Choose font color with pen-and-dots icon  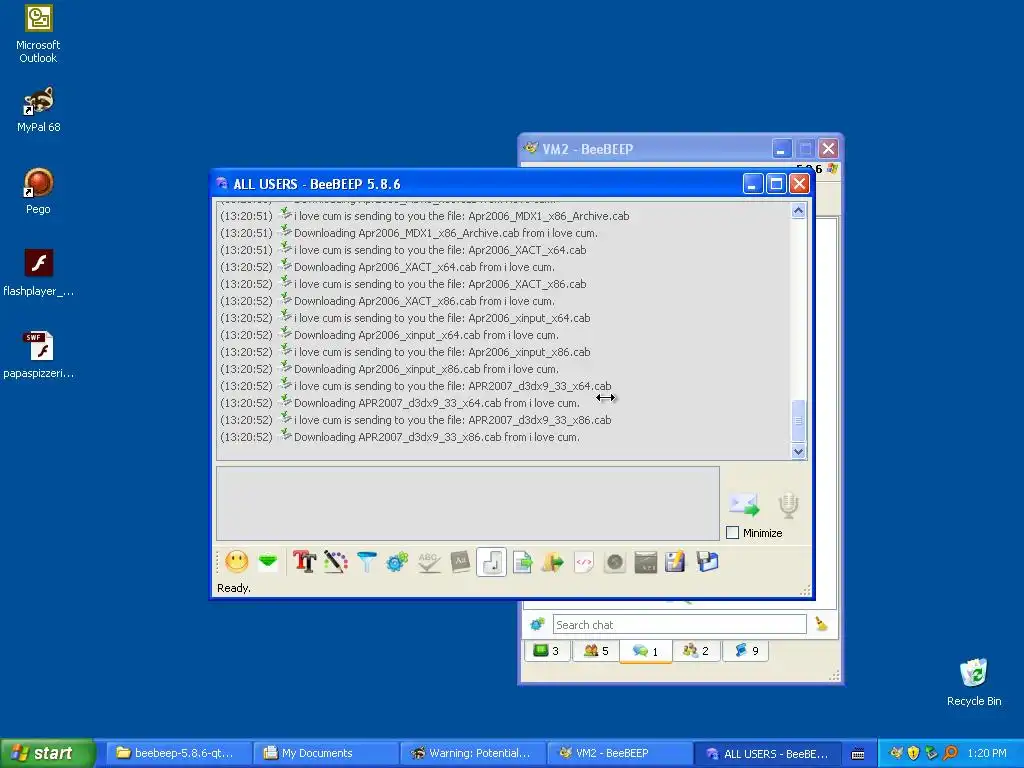335,562
